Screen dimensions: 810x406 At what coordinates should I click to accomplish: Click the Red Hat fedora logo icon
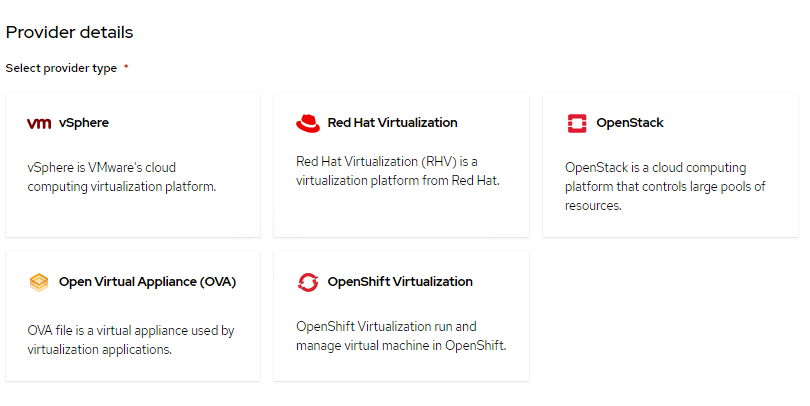click(308, 123)
